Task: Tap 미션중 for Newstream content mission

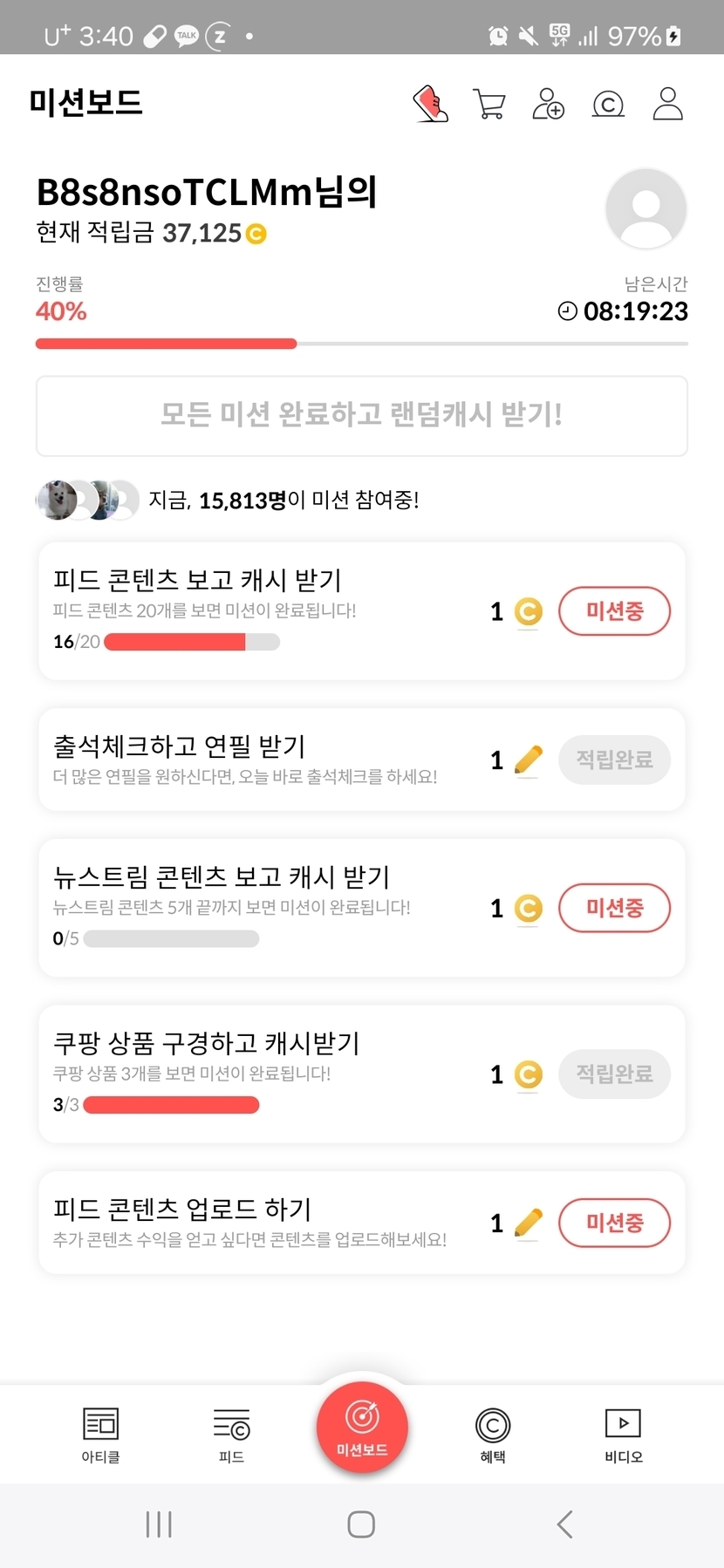Action: point(614,908)
